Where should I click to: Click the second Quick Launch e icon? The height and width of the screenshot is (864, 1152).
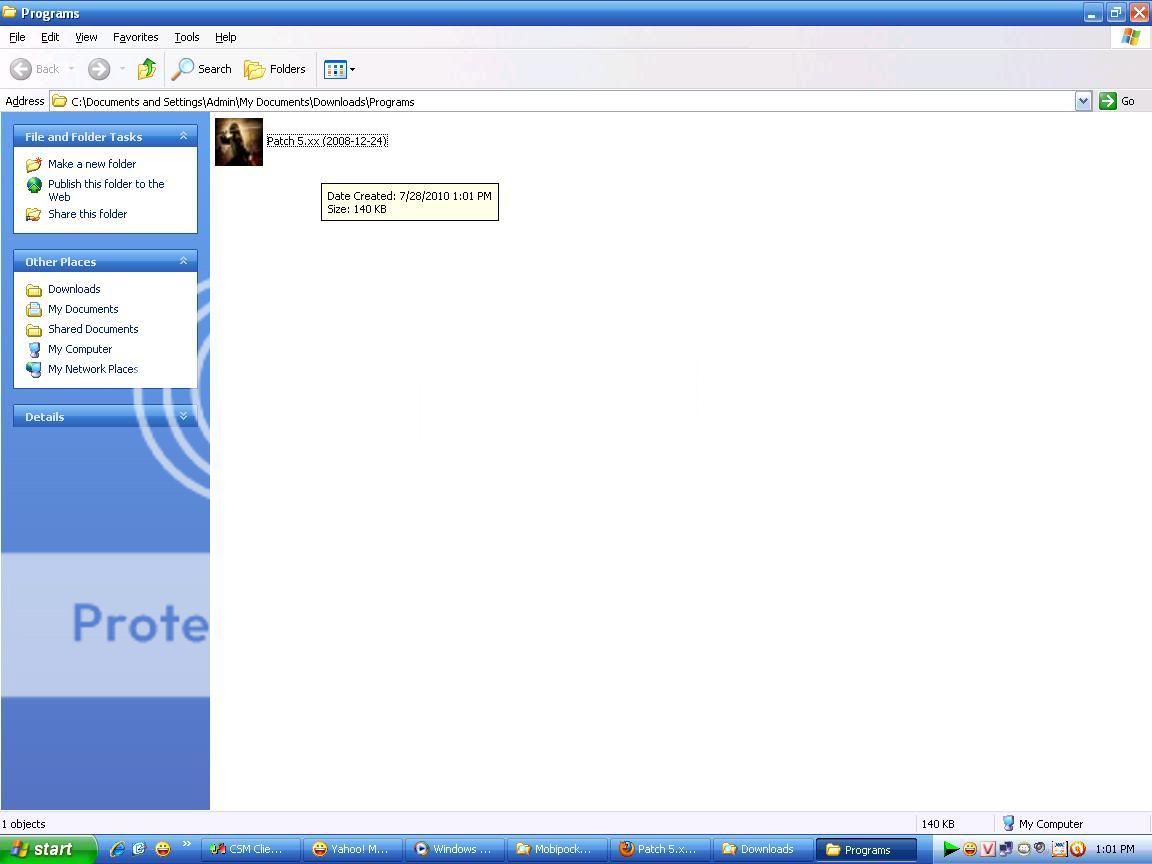139,849
